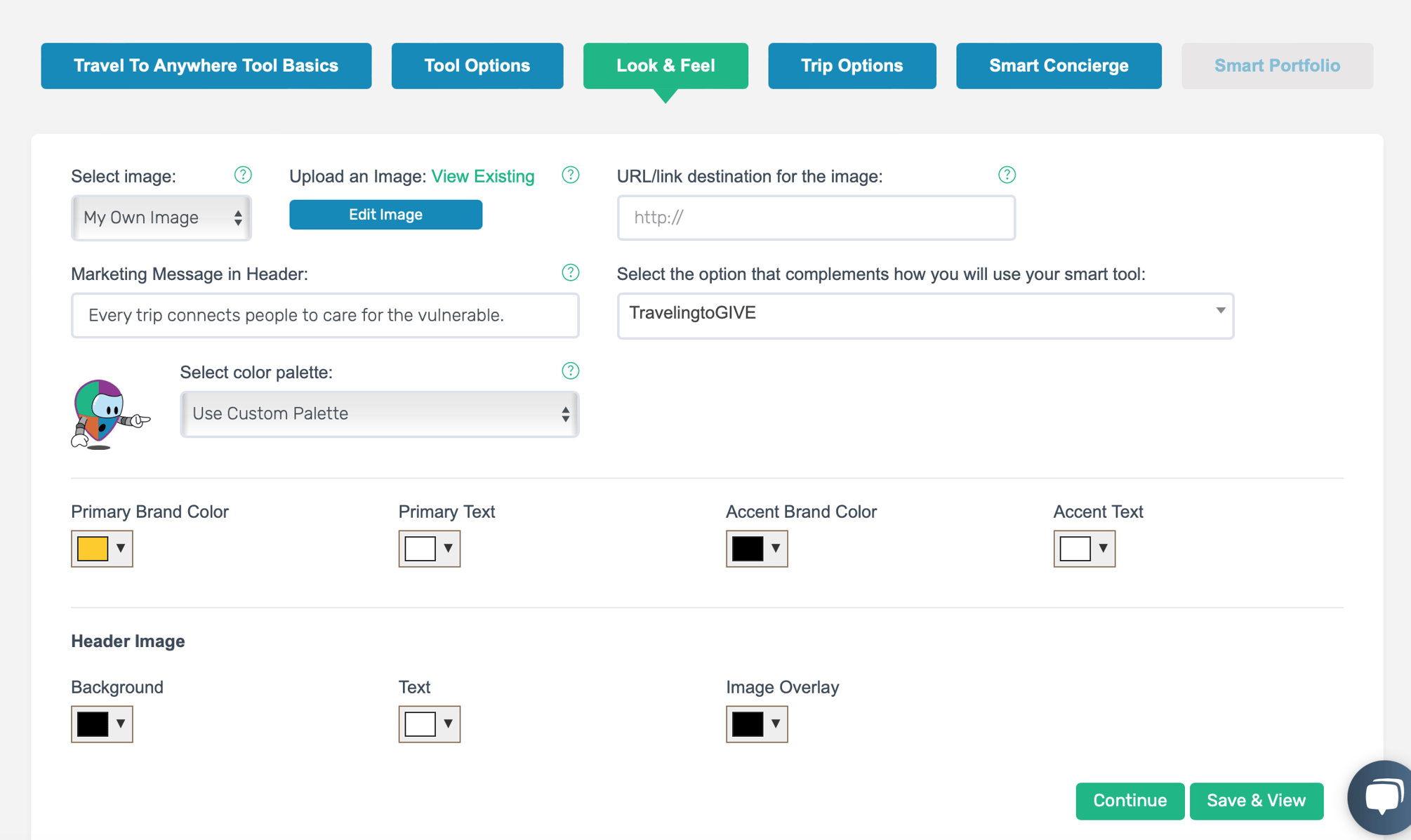Image resolution: width=1411 pixels, height=840 pixels.
Task: Pick the white Accent Text swatch
Action: click(1075, 548)
